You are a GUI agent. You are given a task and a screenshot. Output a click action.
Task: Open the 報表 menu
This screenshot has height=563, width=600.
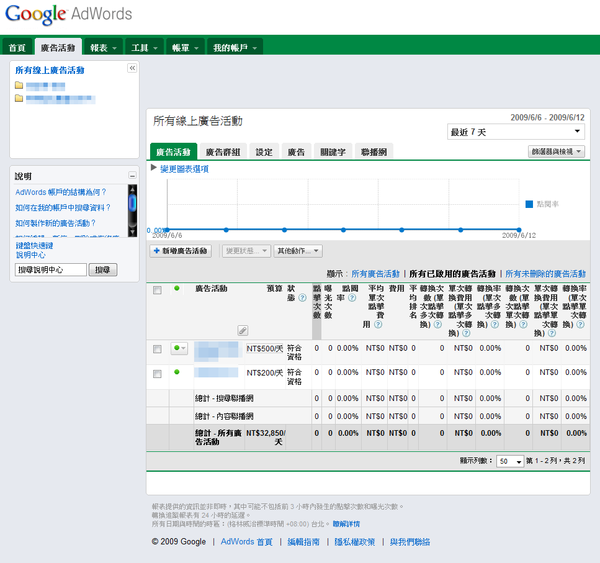point(103,48)
